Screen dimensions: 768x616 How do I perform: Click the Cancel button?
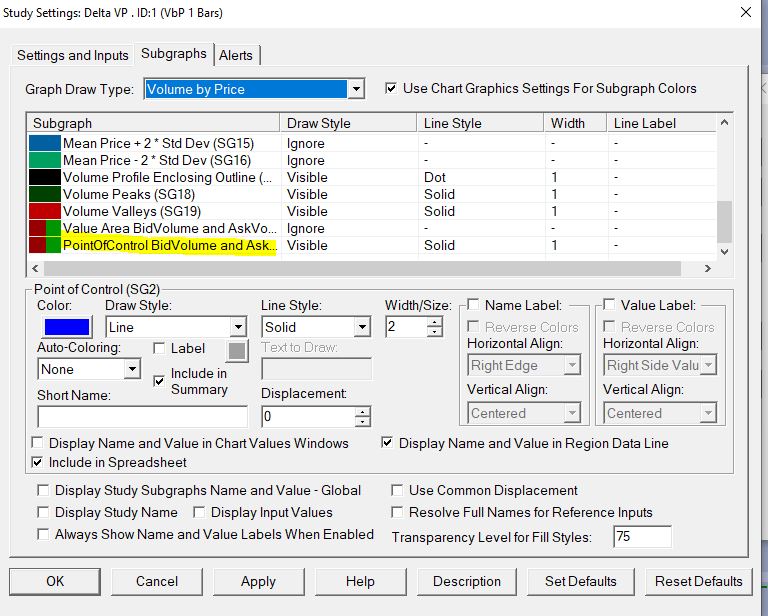[157, 581]
